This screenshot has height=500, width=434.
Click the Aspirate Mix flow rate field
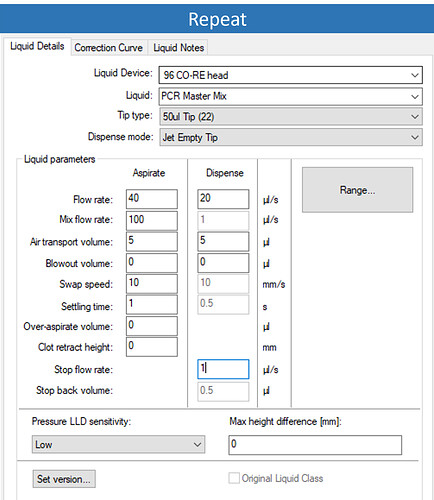pos(152,220)
